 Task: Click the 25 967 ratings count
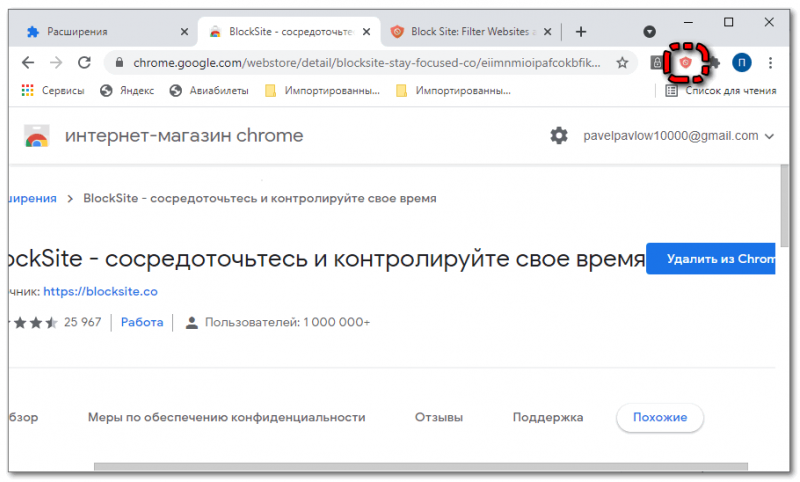[x=83, y=322]
